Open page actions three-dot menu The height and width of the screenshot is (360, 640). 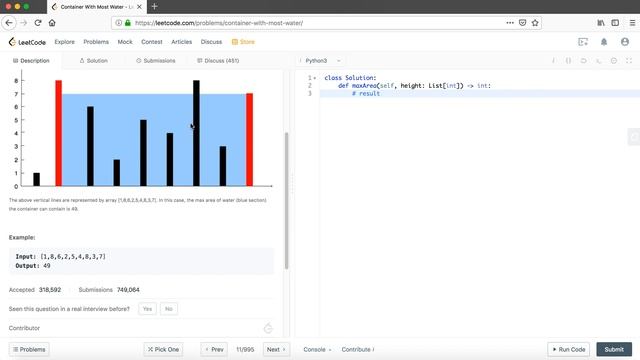[510, 23]
